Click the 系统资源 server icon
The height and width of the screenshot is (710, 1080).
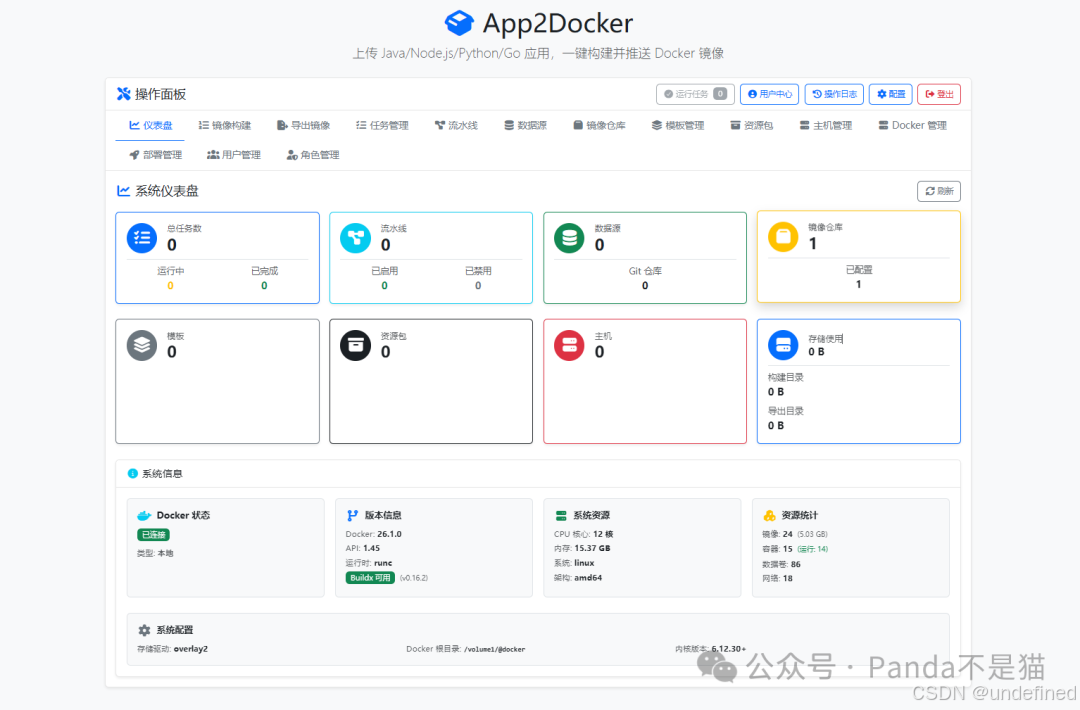pos(561,515)
